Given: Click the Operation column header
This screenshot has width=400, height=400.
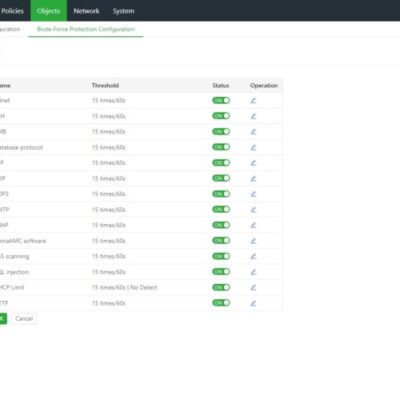Looking at the screenshot, I should pyautogui.click(x=264, y=85).
